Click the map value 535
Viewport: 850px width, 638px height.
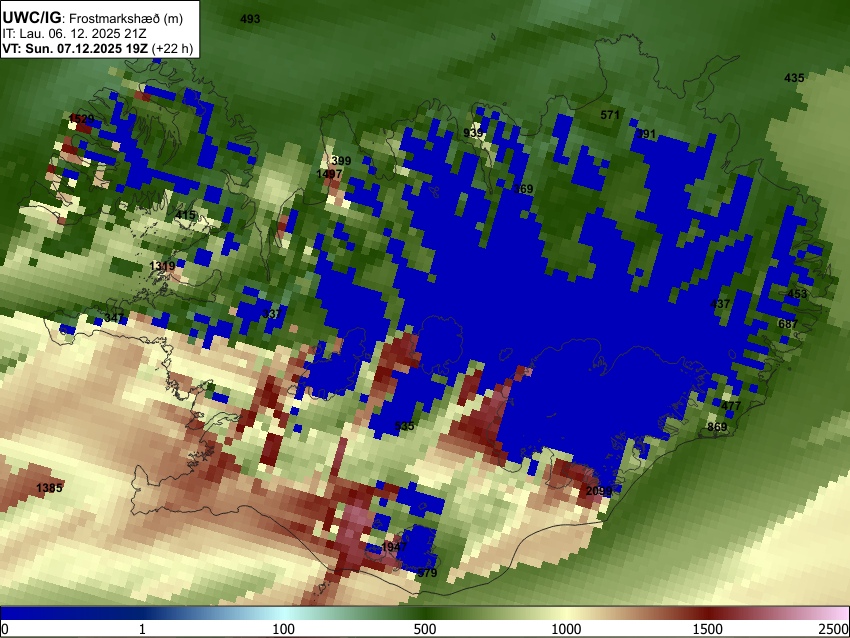click(x=404, y=426)
